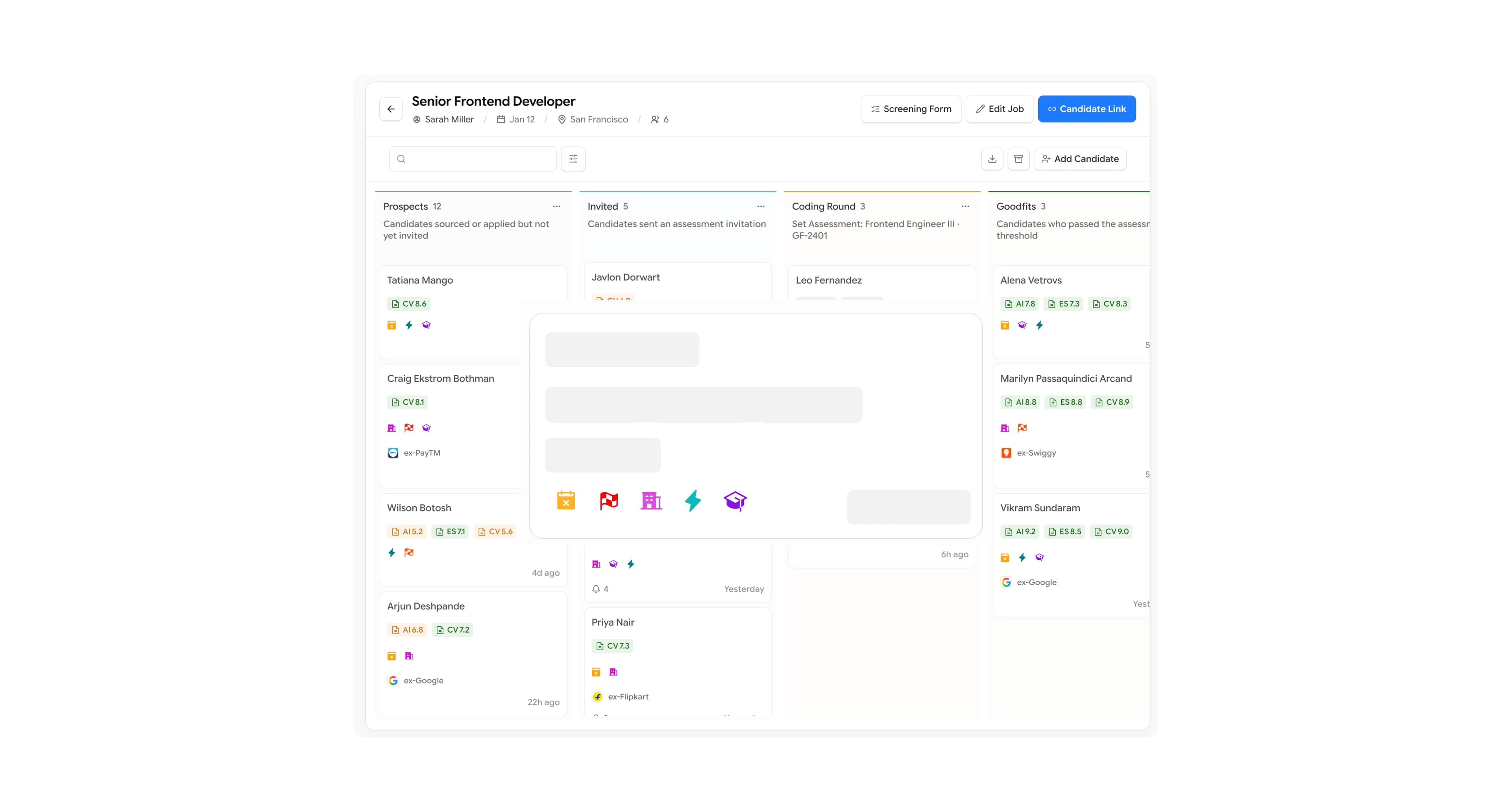Click Wilson Botosh's lightning bolt icon

coord(392,552)
